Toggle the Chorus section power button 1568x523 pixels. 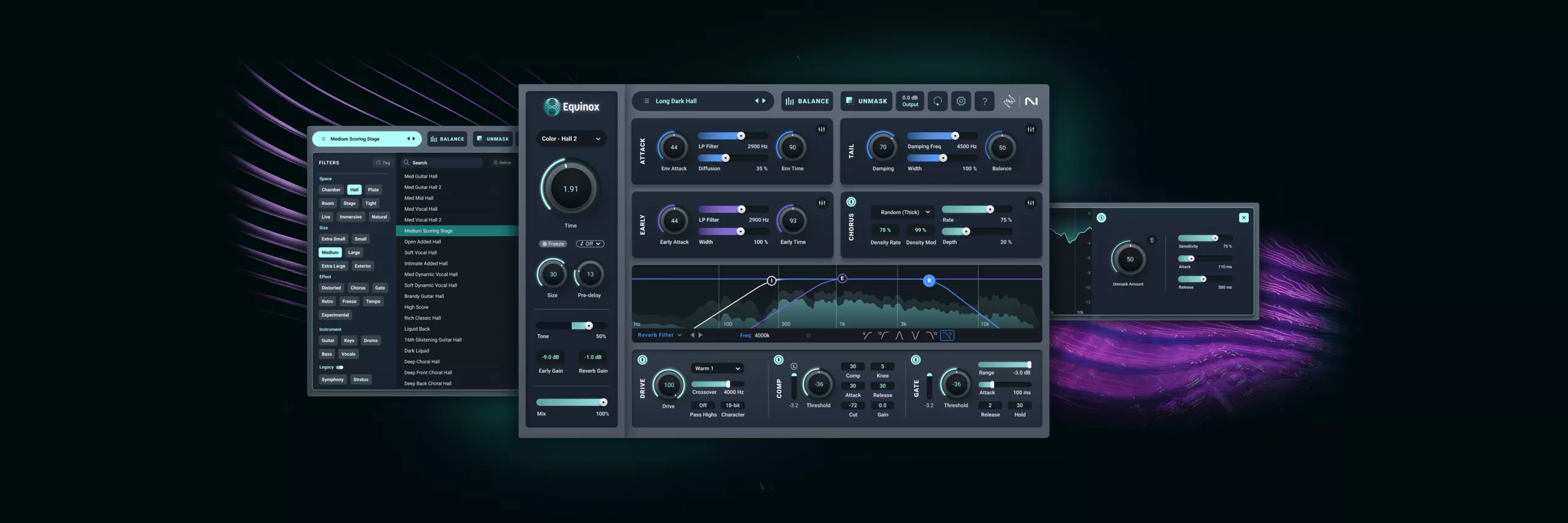pyautogui.click(x=851, y=202)
